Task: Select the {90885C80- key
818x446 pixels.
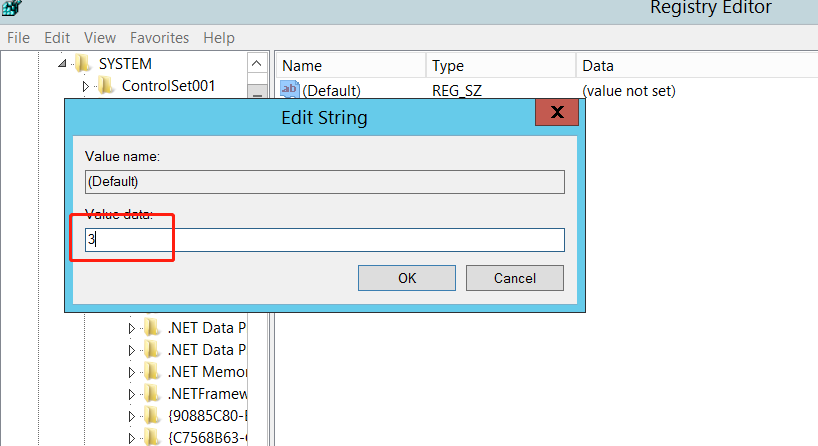Action: click(x=207, y=416)
